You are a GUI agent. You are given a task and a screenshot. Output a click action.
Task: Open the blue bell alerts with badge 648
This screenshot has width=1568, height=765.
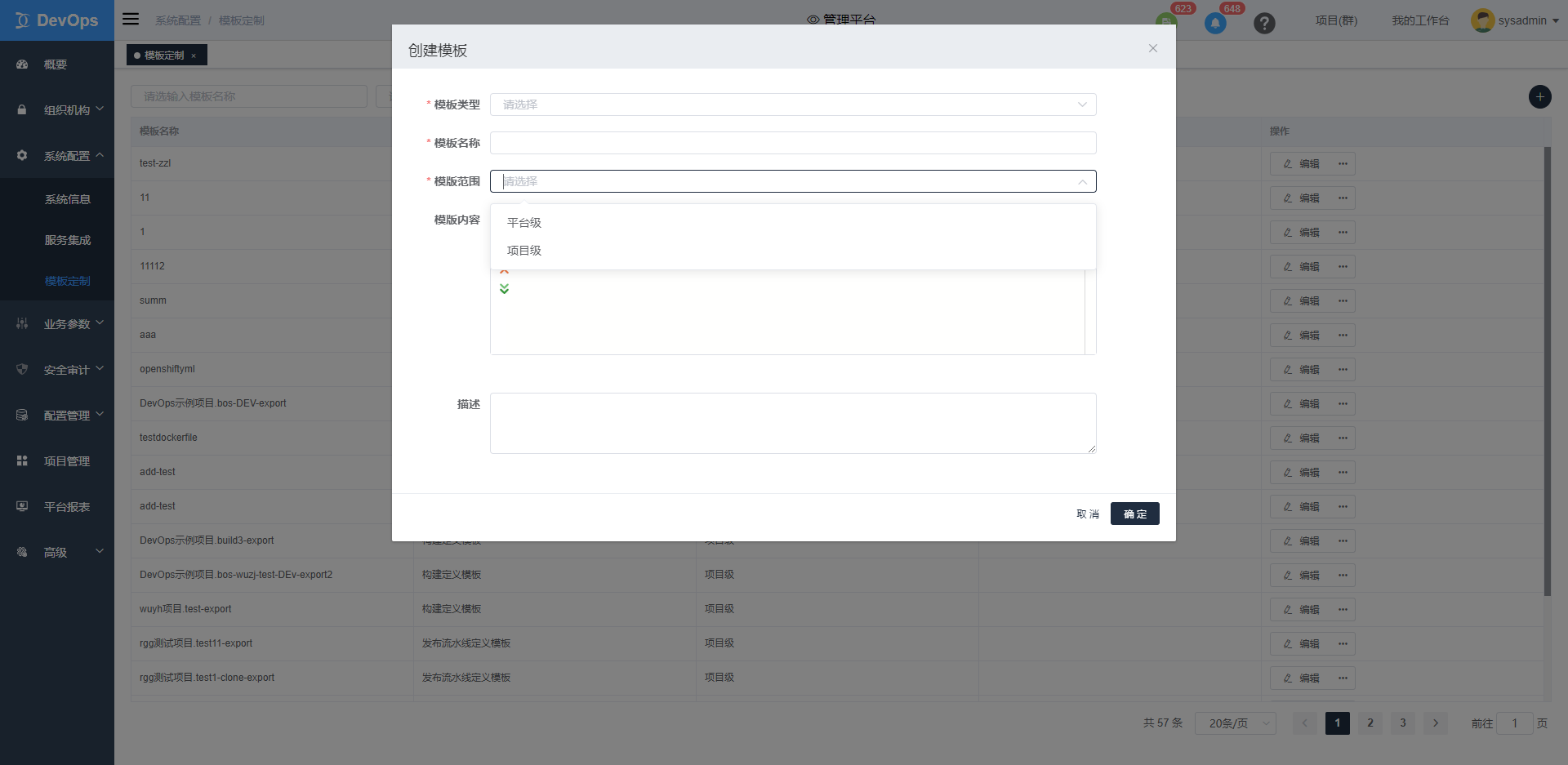click(1215, 23)
